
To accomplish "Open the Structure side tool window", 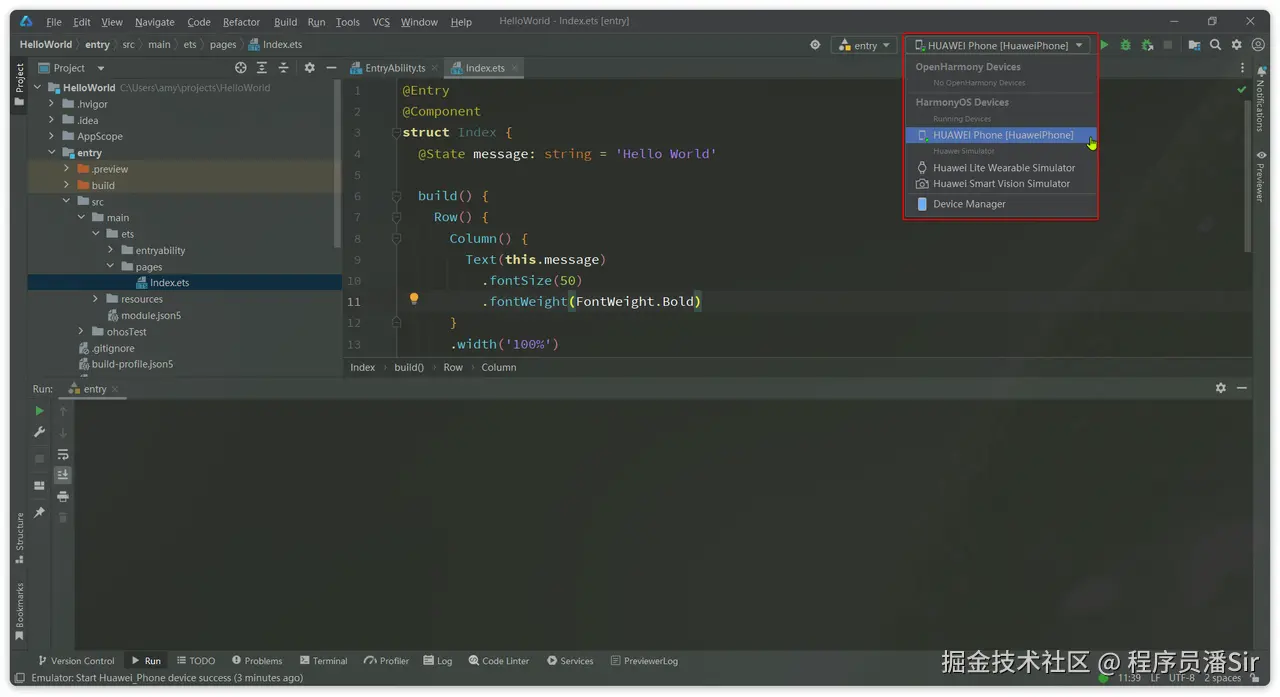I will click(19, 538).
